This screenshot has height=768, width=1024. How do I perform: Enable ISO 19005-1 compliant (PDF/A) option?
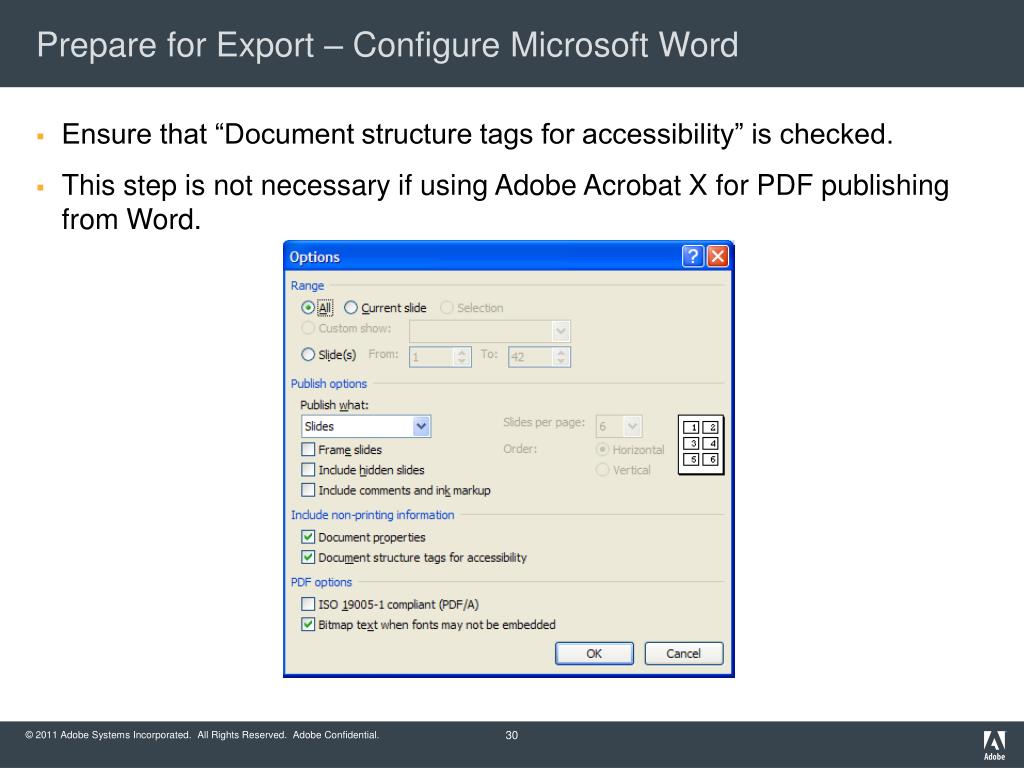[x=308, y=604]
